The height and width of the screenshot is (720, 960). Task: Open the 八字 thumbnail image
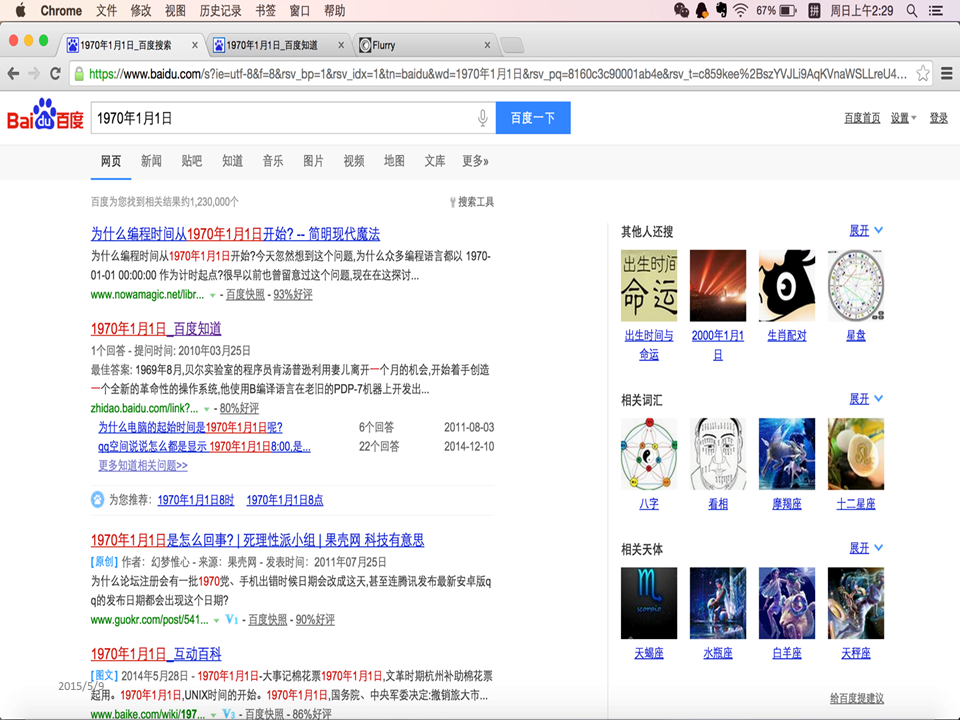649,454
